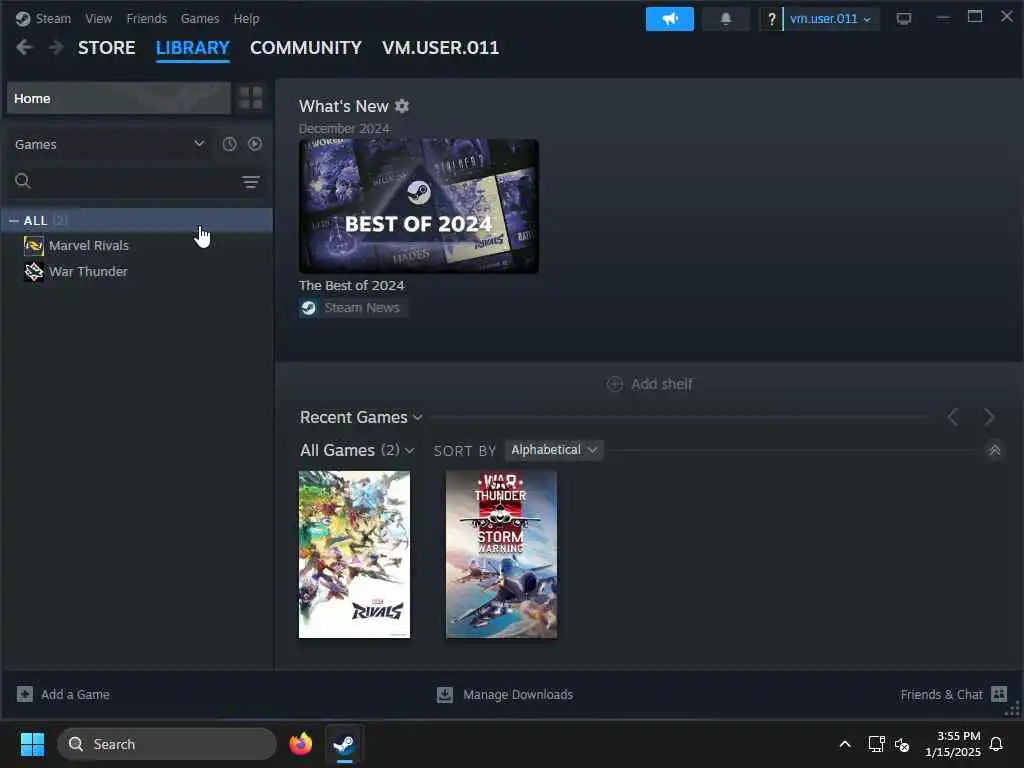Click the War Thunder list icon
Image resolution: width=1024 pixels, height=768 pixels.
(33, 272)
